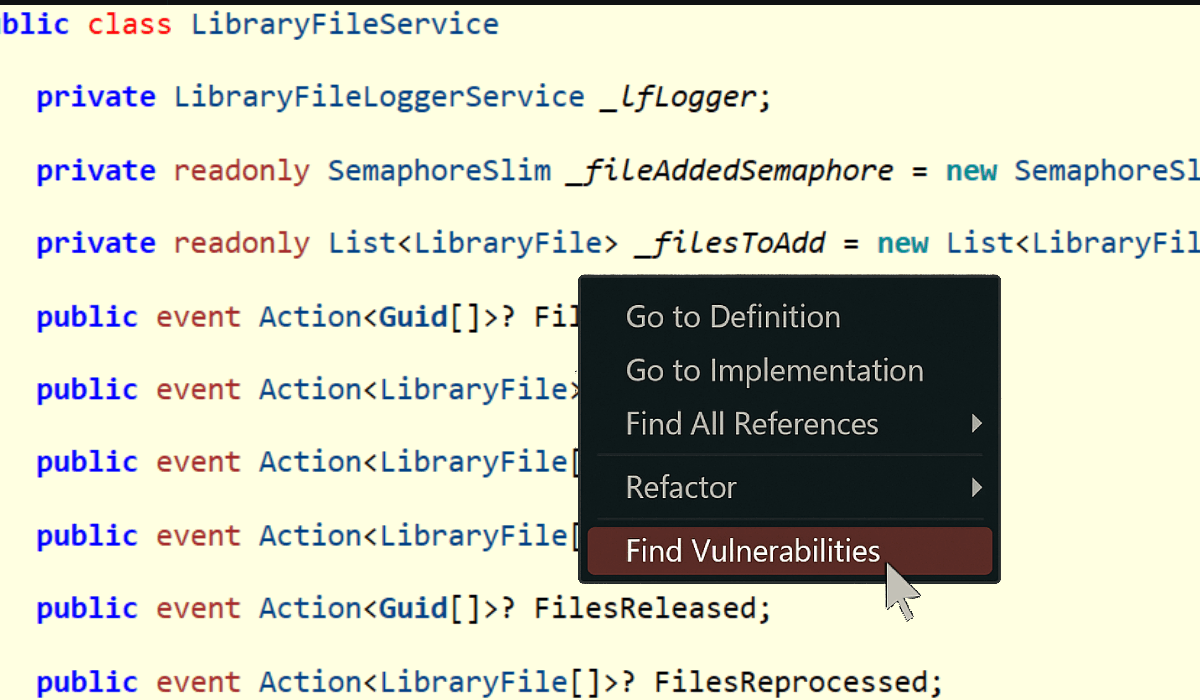This screenshot has width=1200, height=700.
Task: Click the public keyword on FilesReprocessed line
Action: [x=87, y=682]
